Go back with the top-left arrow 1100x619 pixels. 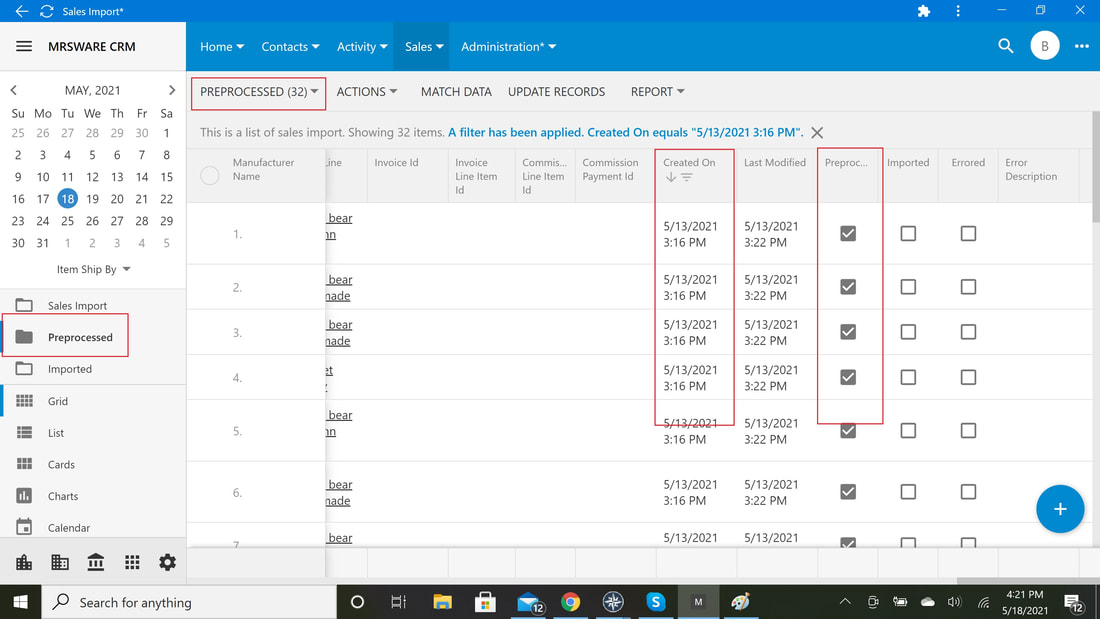[22, 11]
